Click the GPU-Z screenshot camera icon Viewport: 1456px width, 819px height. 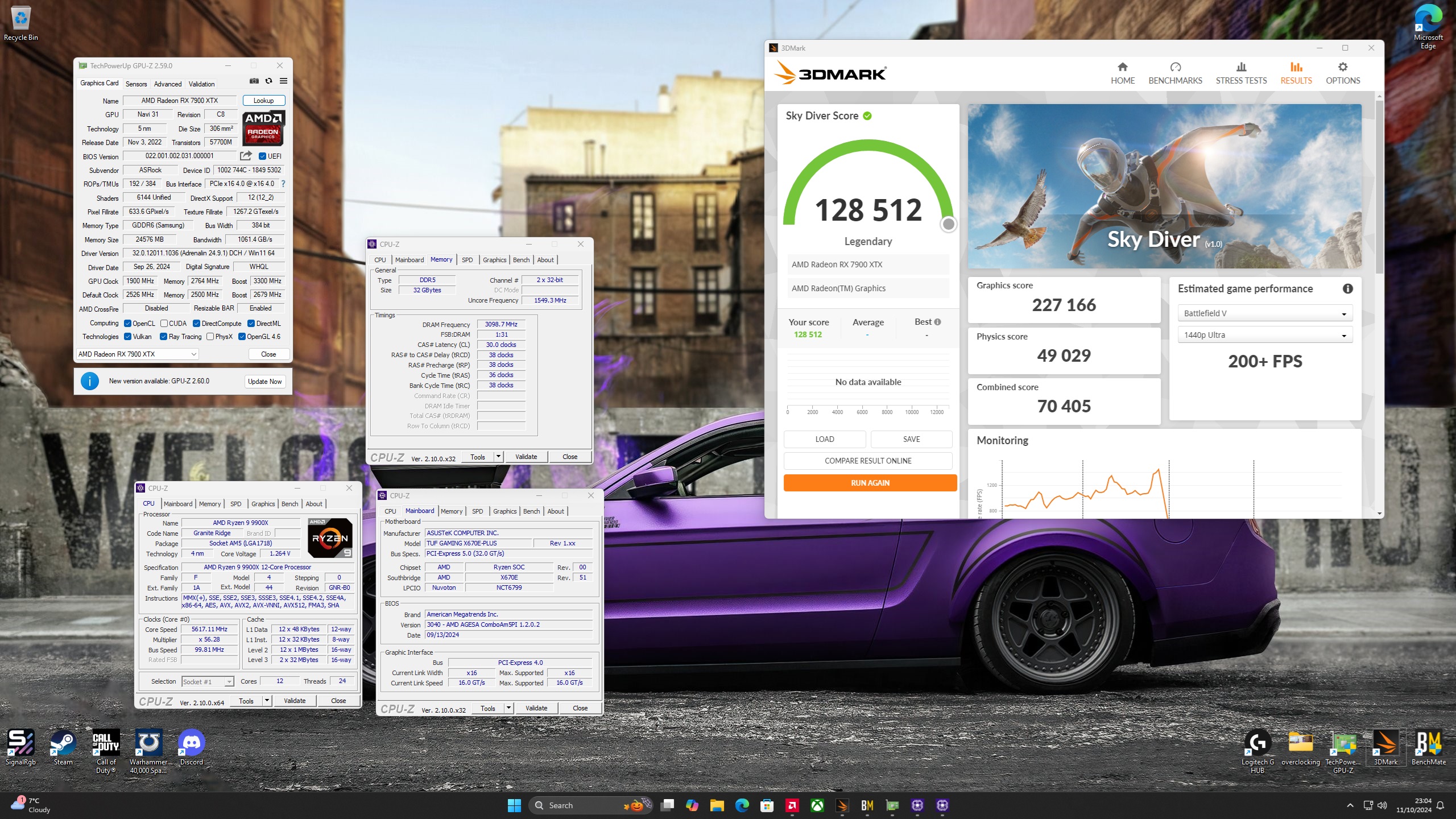pos(254,81)
